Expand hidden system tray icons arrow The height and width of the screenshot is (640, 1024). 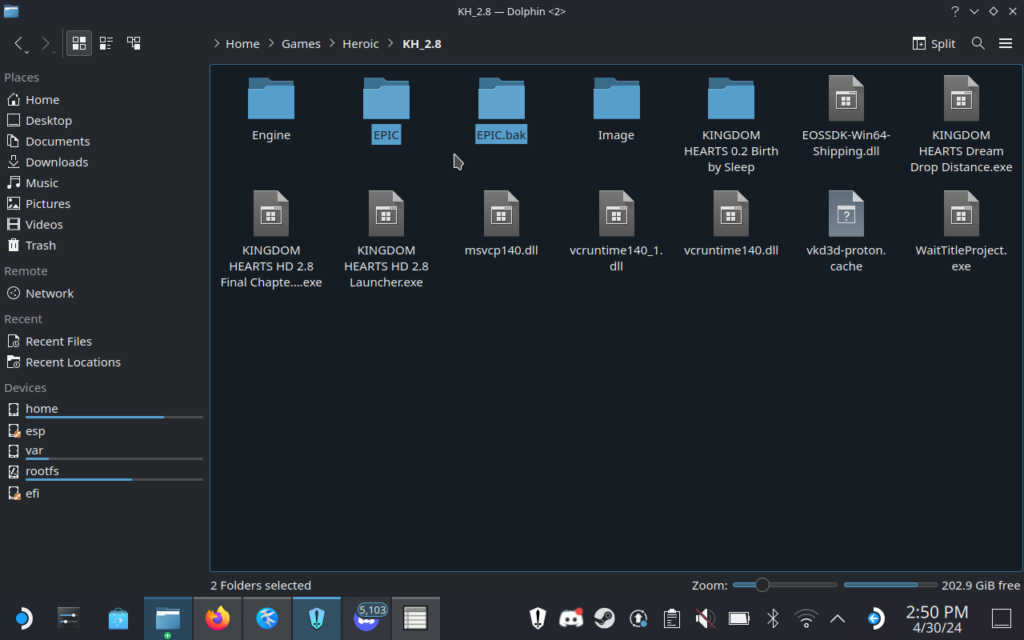pyautogui.click(x=838, y=618)
